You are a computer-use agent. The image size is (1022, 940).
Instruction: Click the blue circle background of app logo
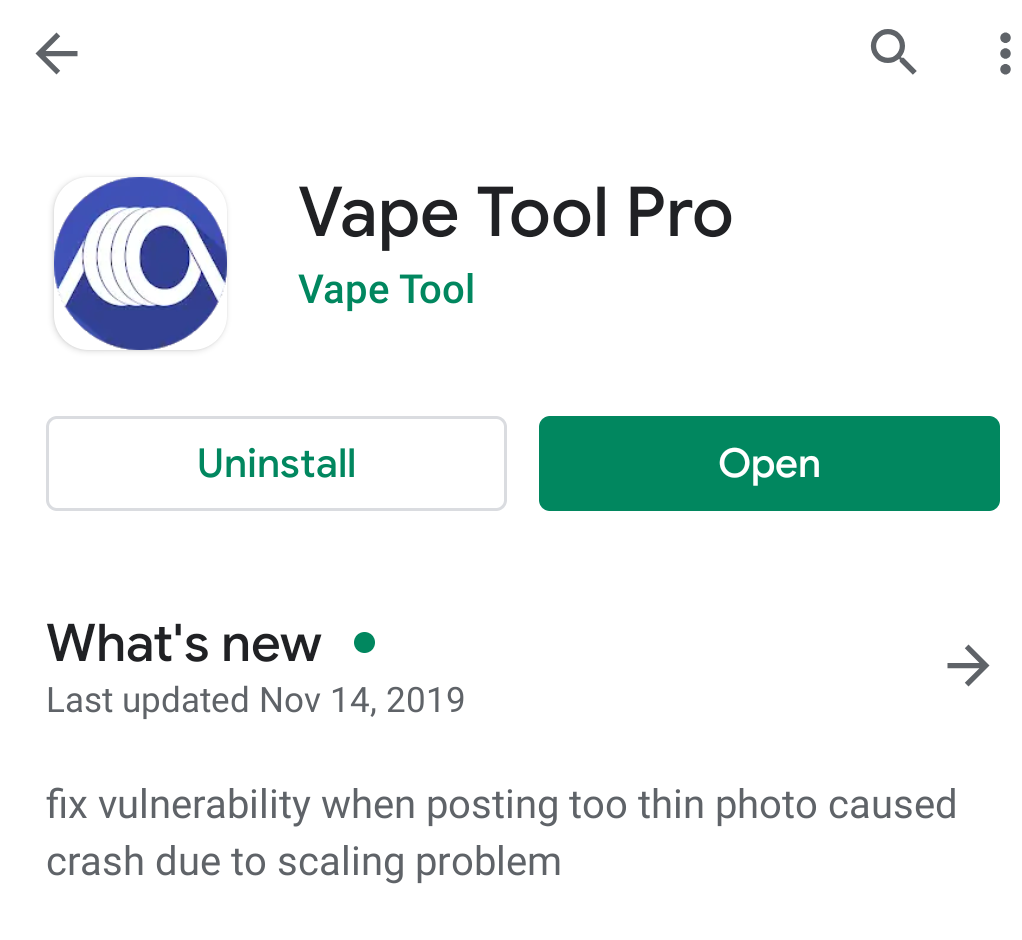140,326
